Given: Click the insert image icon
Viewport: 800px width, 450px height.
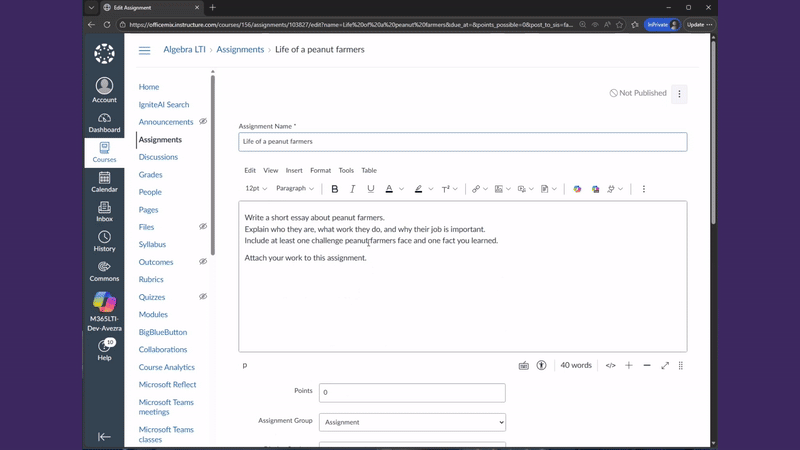Looking at the screenshot, I should point(498,189).
